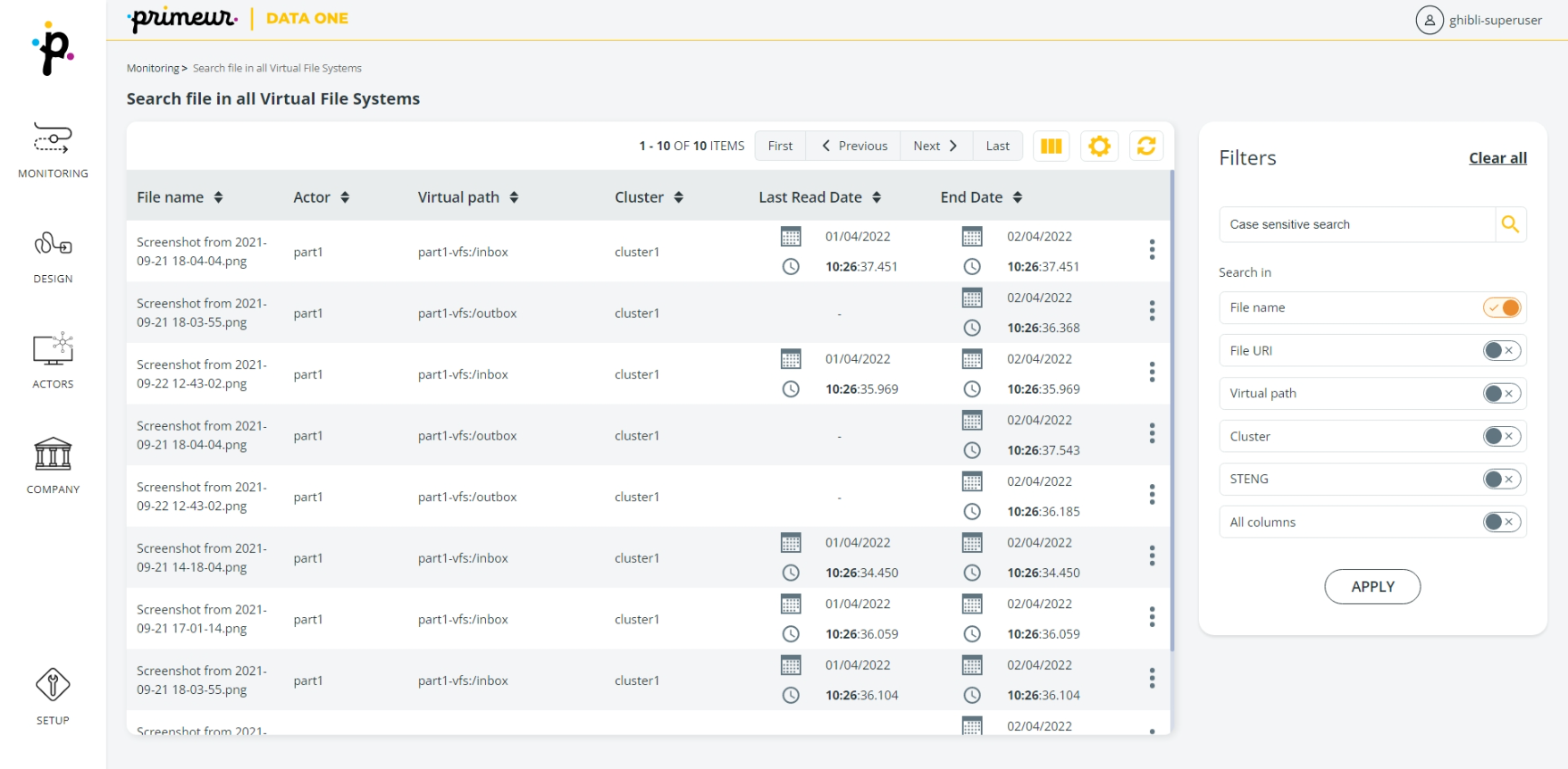Select file name Screenshot from 2021-09-21 14-18-04.png
Image resolution: width=1568 pixels, height=769 pixels.
click(x=202, y=557)
